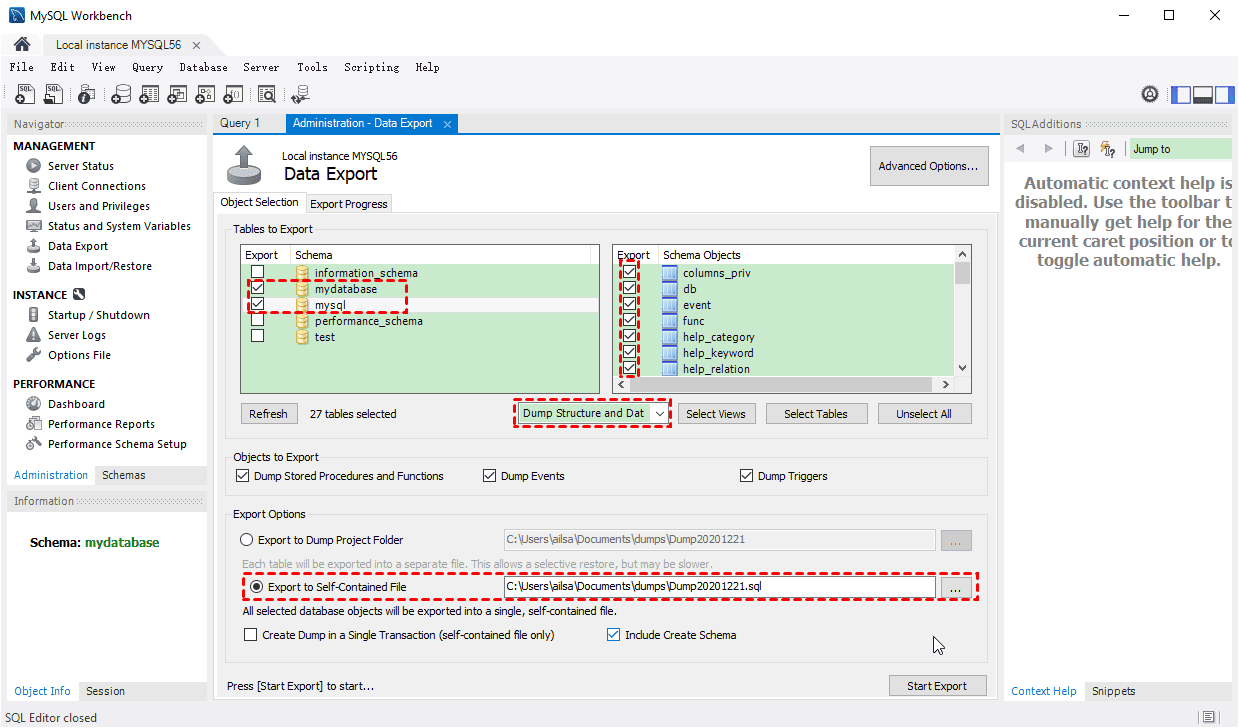Click the Start Export button
Image resolution: width=1239 pixels, height=728 pixels.
tap(937, 686)
